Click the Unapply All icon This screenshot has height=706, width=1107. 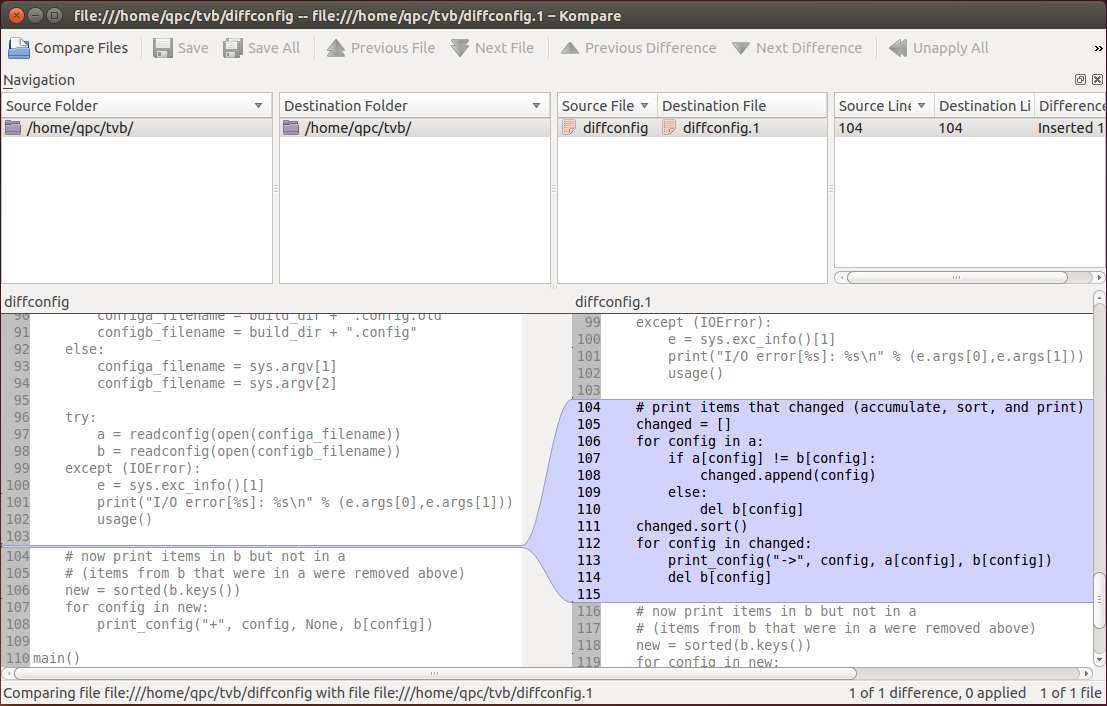point(898,48)
